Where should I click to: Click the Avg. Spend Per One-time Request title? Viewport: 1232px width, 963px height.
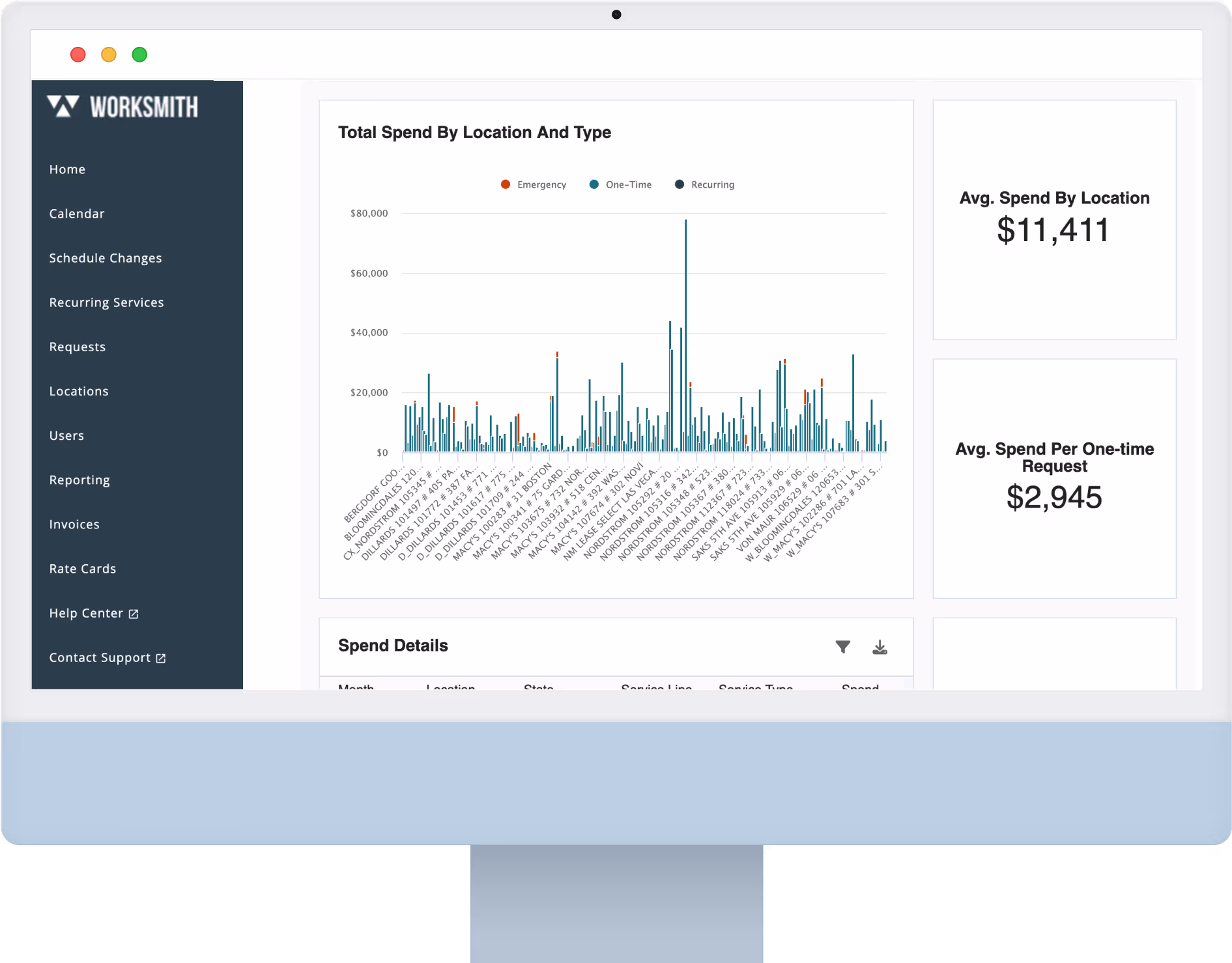[1054, 457]
